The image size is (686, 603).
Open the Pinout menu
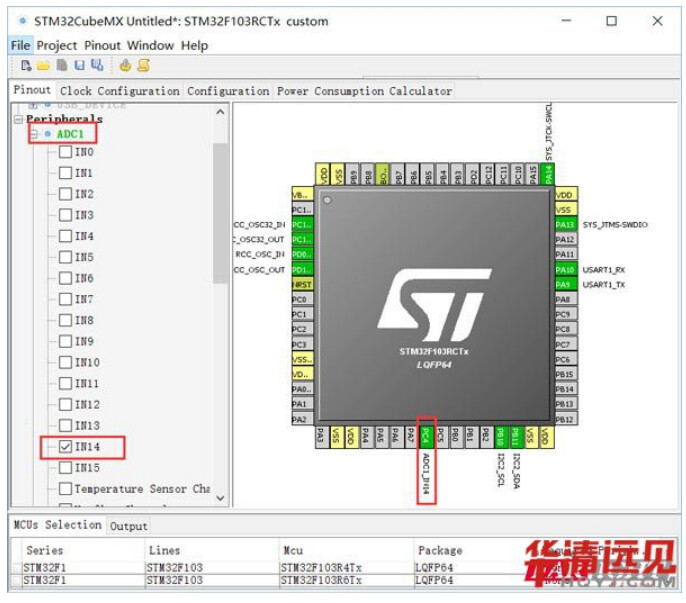(102, 46)
